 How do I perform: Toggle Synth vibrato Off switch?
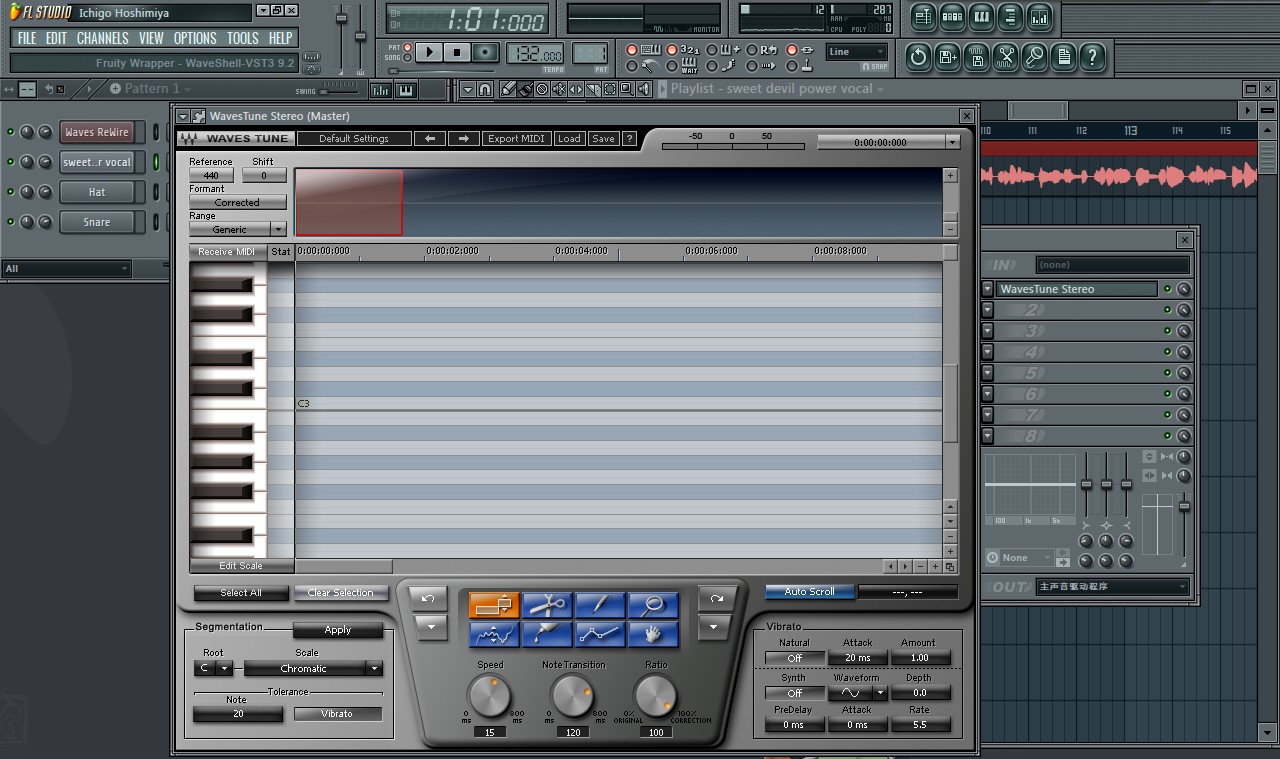[794, 692]
